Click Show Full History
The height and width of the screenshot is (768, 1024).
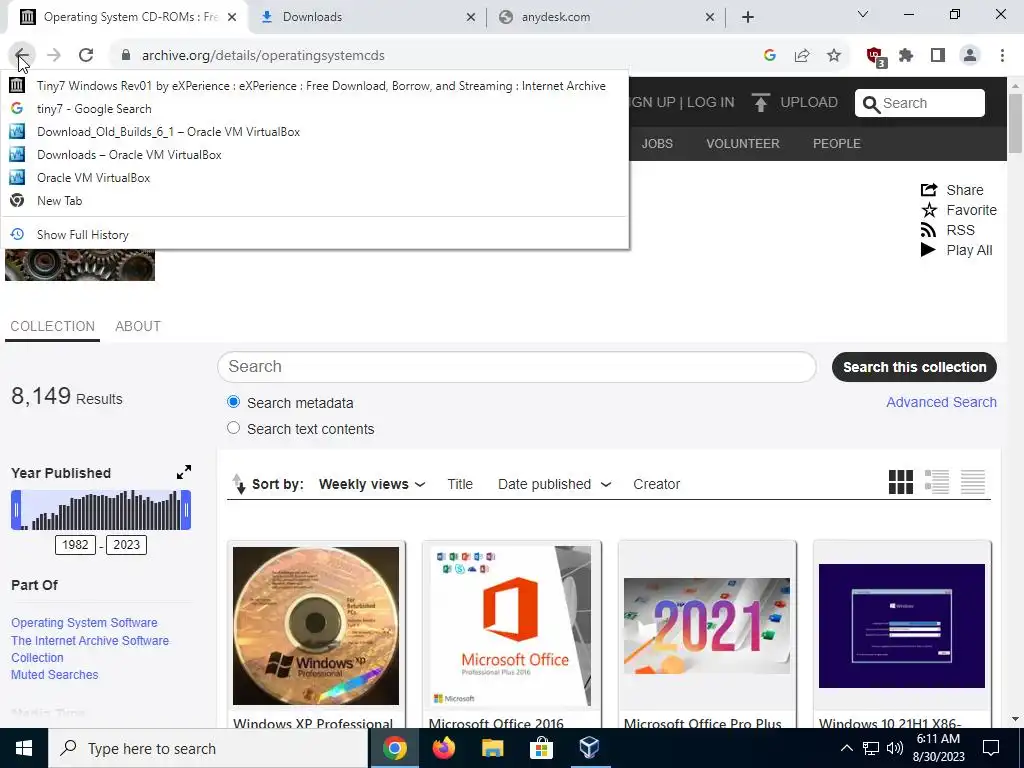[314, 234]
